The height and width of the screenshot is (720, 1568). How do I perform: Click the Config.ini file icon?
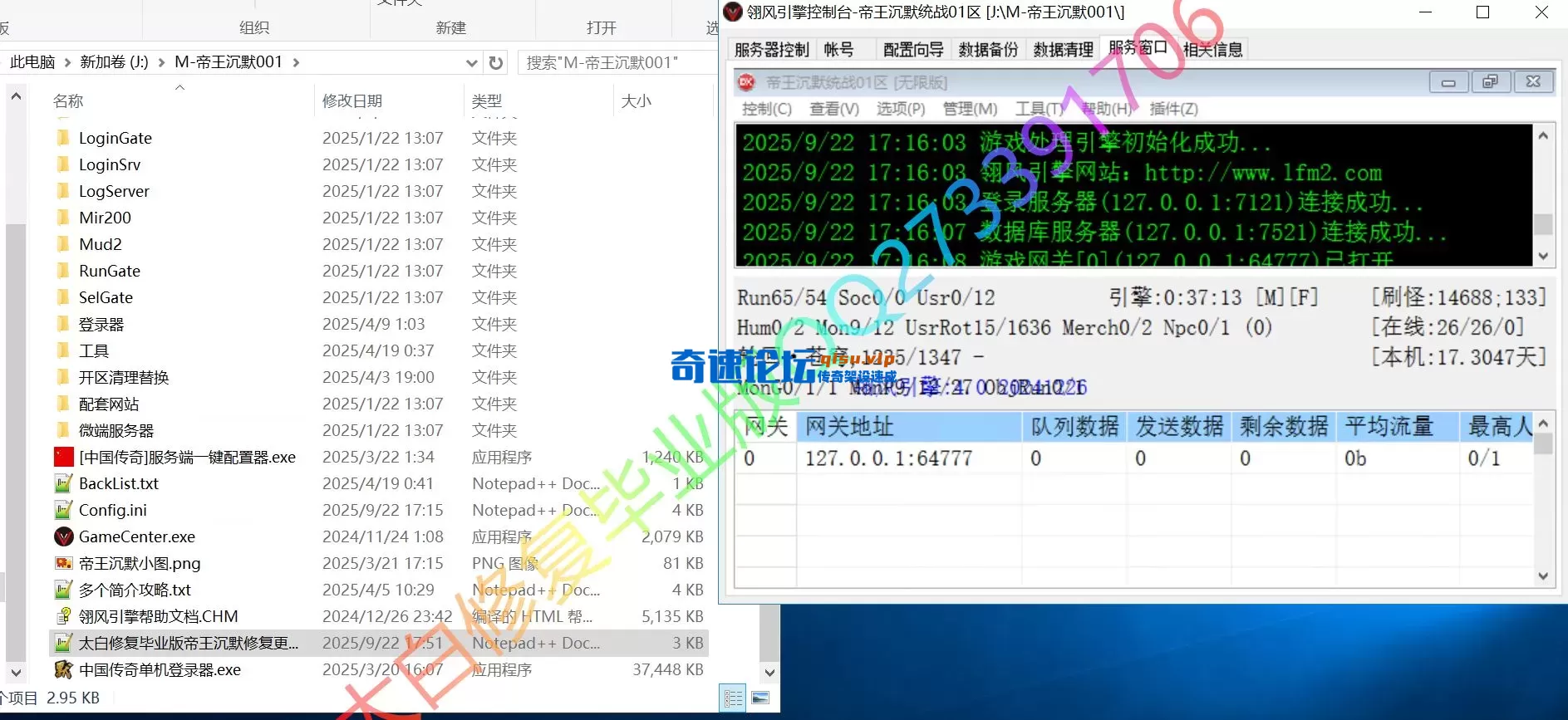point(64,510)
